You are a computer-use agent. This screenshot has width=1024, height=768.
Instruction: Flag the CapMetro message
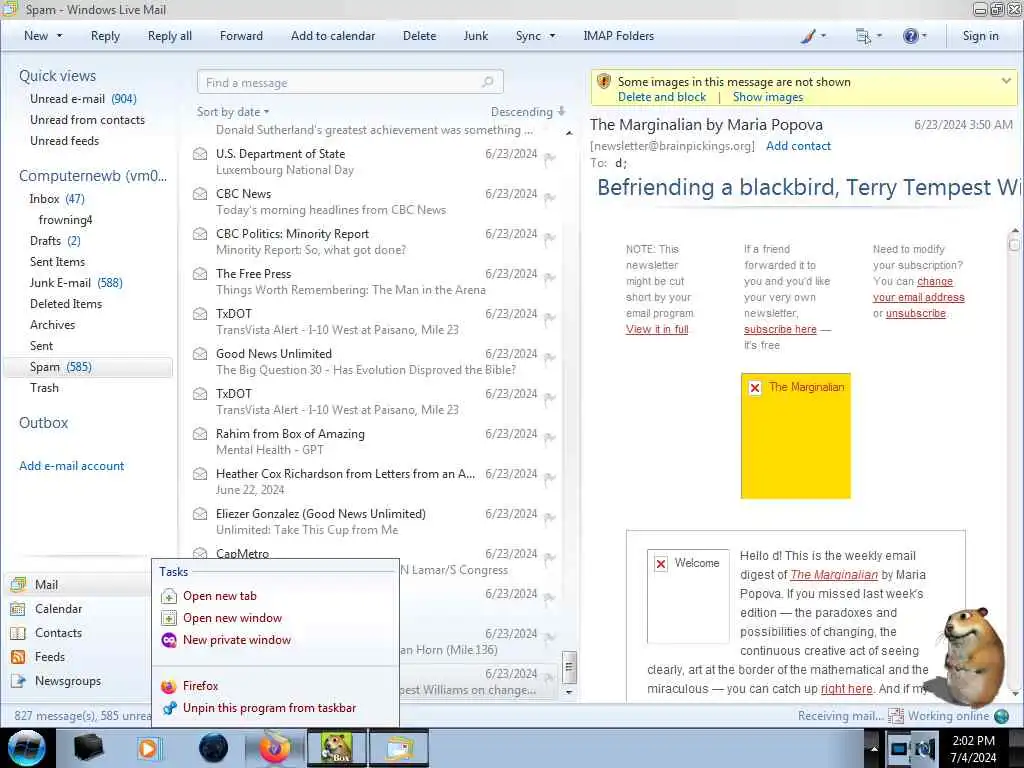(550, 557)
